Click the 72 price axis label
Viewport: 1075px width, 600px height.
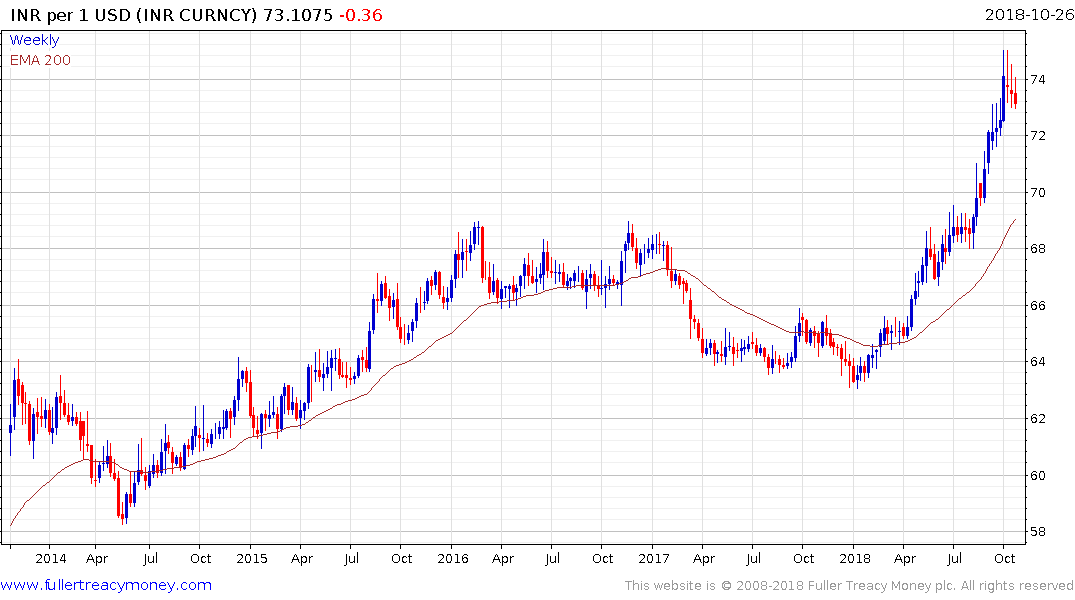[1038, 136]
